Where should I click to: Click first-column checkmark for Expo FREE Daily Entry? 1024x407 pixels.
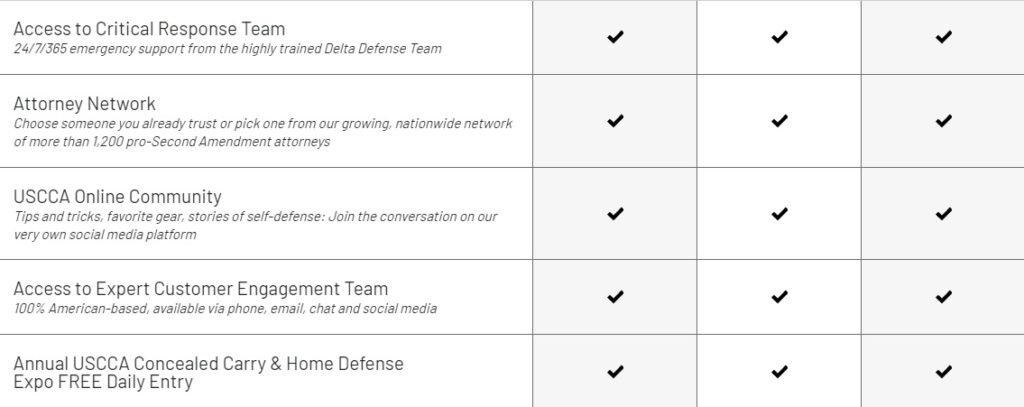[615, 372]
